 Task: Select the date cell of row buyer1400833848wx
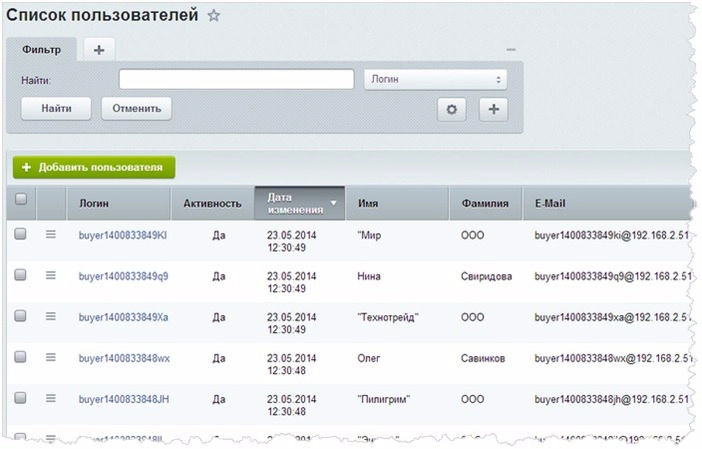(291, 364)
